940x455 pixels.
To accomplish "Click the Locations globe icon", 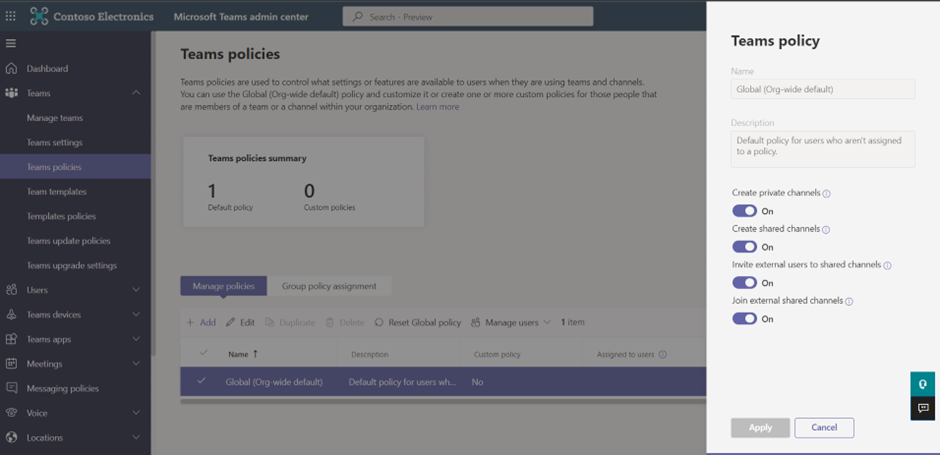I will point(11,438).
